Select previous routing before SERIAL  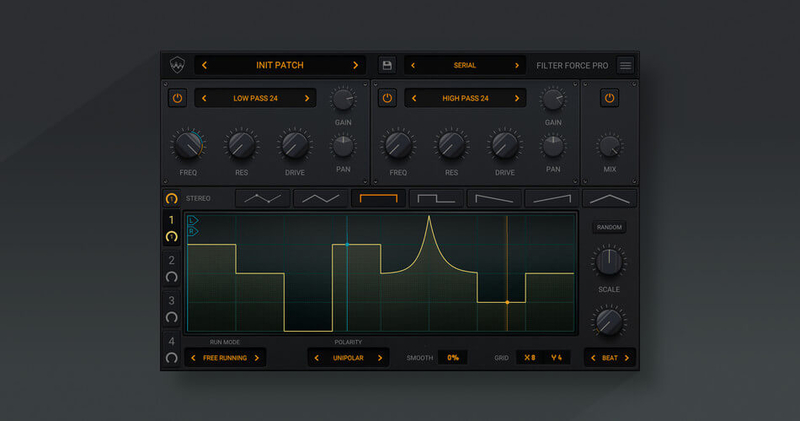[x=413, y=65]
